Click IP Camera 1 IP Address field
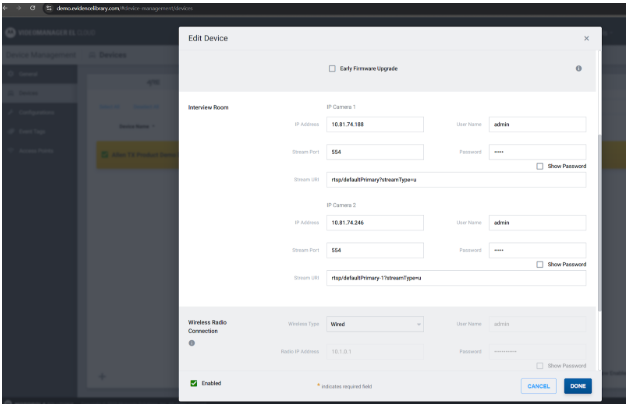This screenshot has height=406, width=626. (x=375, y=125)
